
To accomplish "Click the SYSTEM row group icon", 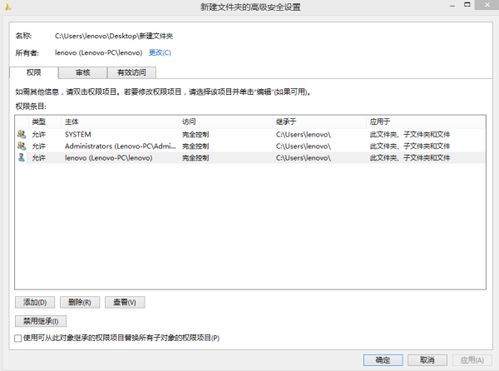I will click(22, 134).
